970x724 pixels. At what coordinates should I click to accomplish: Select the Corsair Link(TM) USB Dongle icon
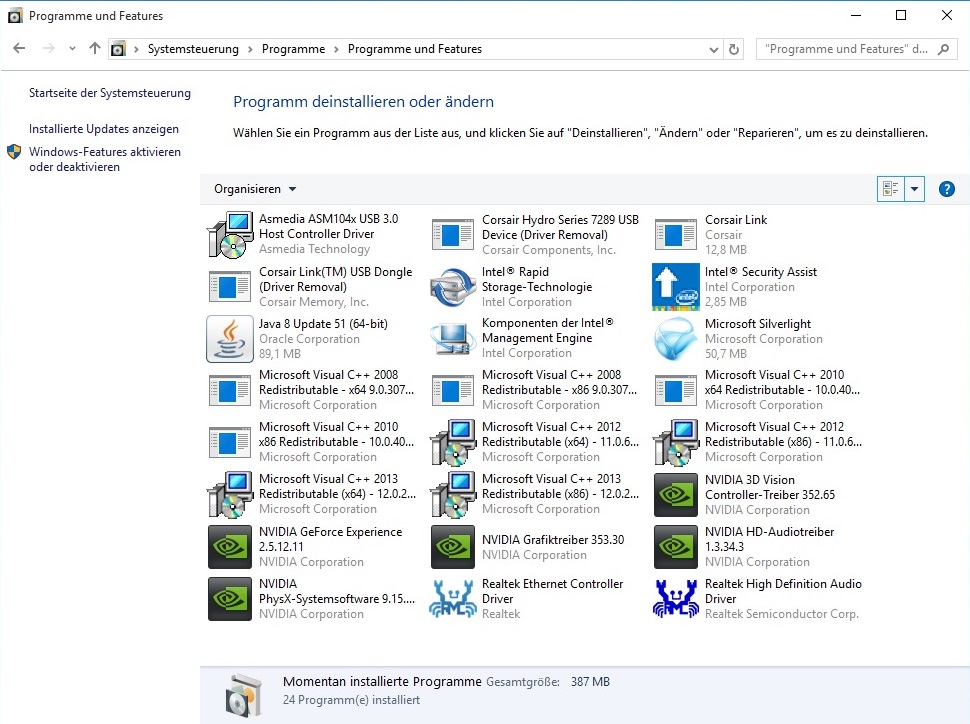pos(230,287)
